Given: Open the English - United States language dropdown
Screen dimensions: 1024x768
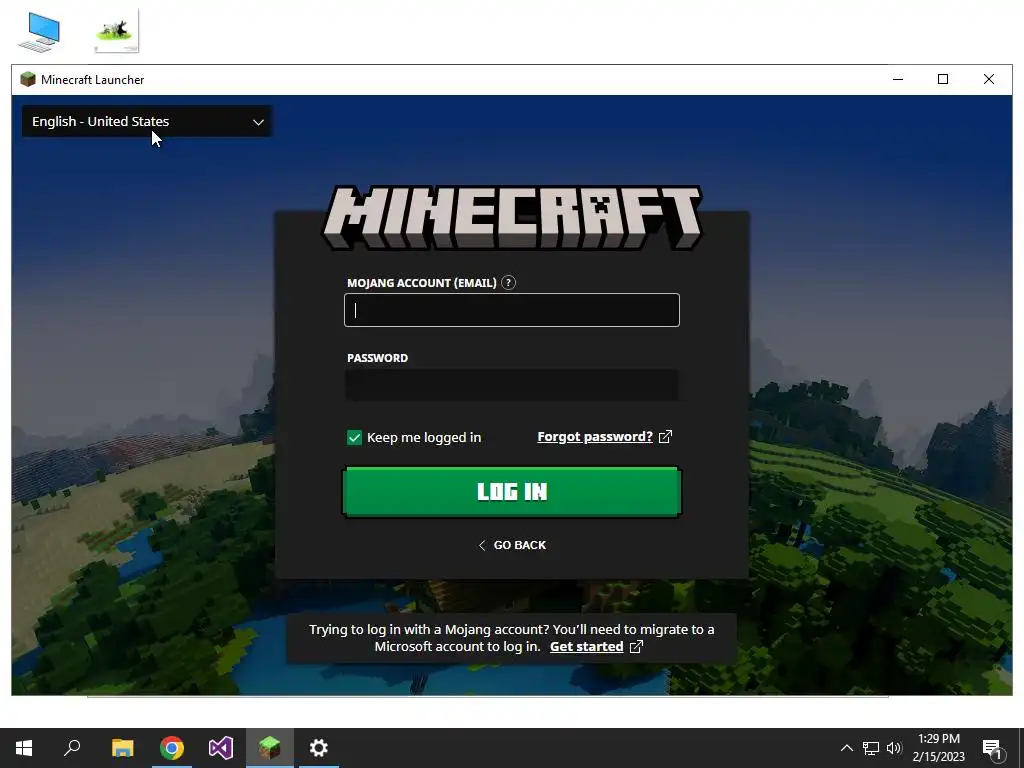Looking at the screenshot, I should click(147, 121).
